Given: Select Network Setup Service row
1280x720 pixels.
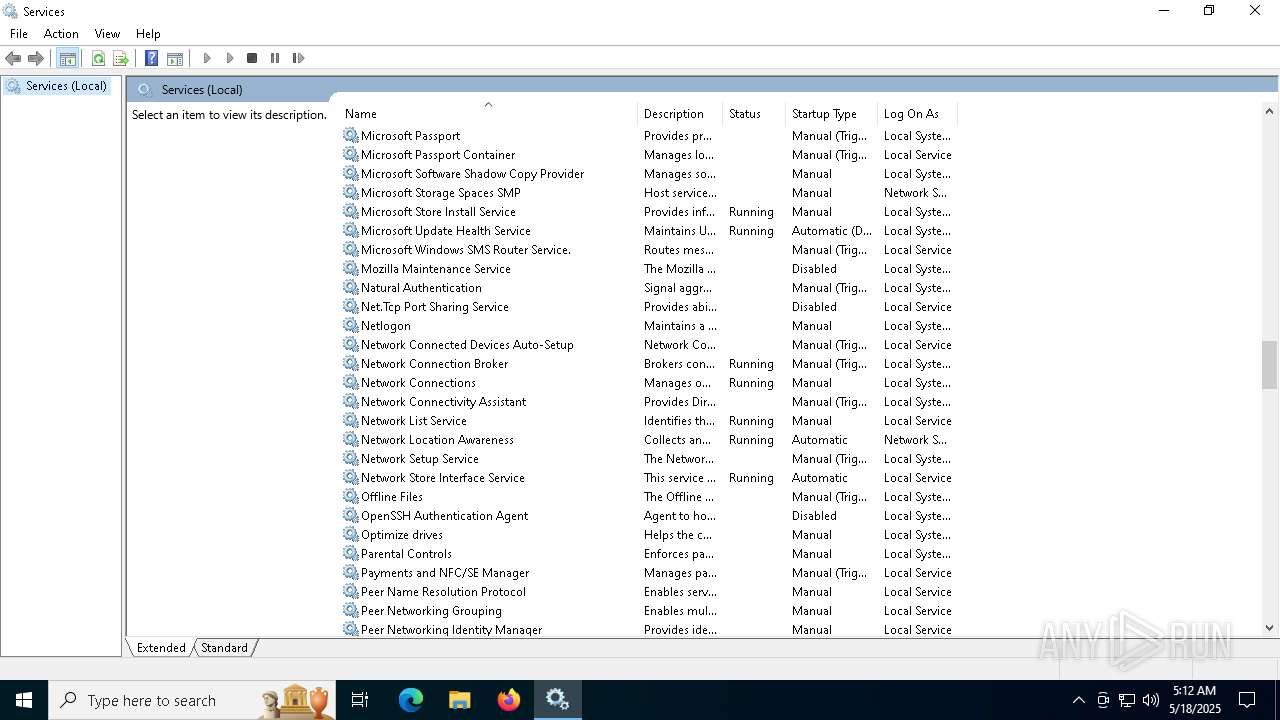Looking at the screenshot, I should pyautogui.click(x=648, y=459).
